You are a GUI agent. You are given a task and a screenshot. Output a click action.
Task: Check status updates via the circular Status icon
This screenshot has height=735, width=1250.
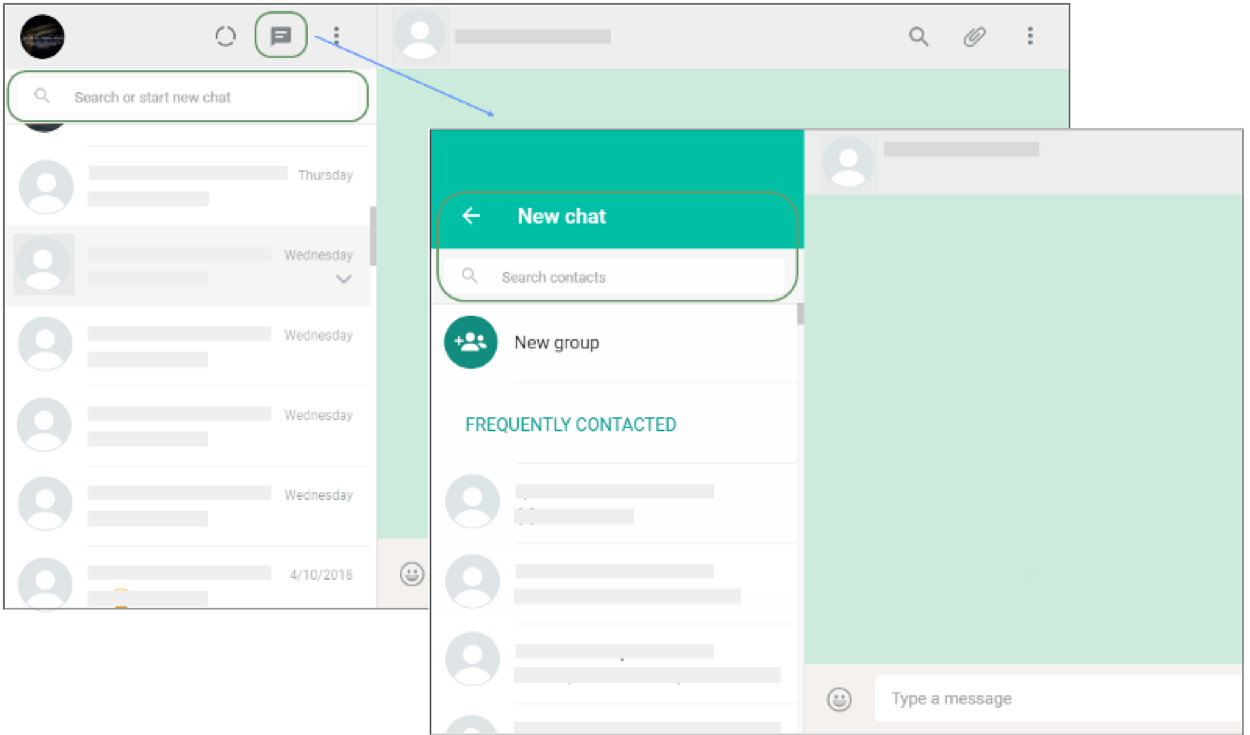pyautogui.click(x=225, y=36)
